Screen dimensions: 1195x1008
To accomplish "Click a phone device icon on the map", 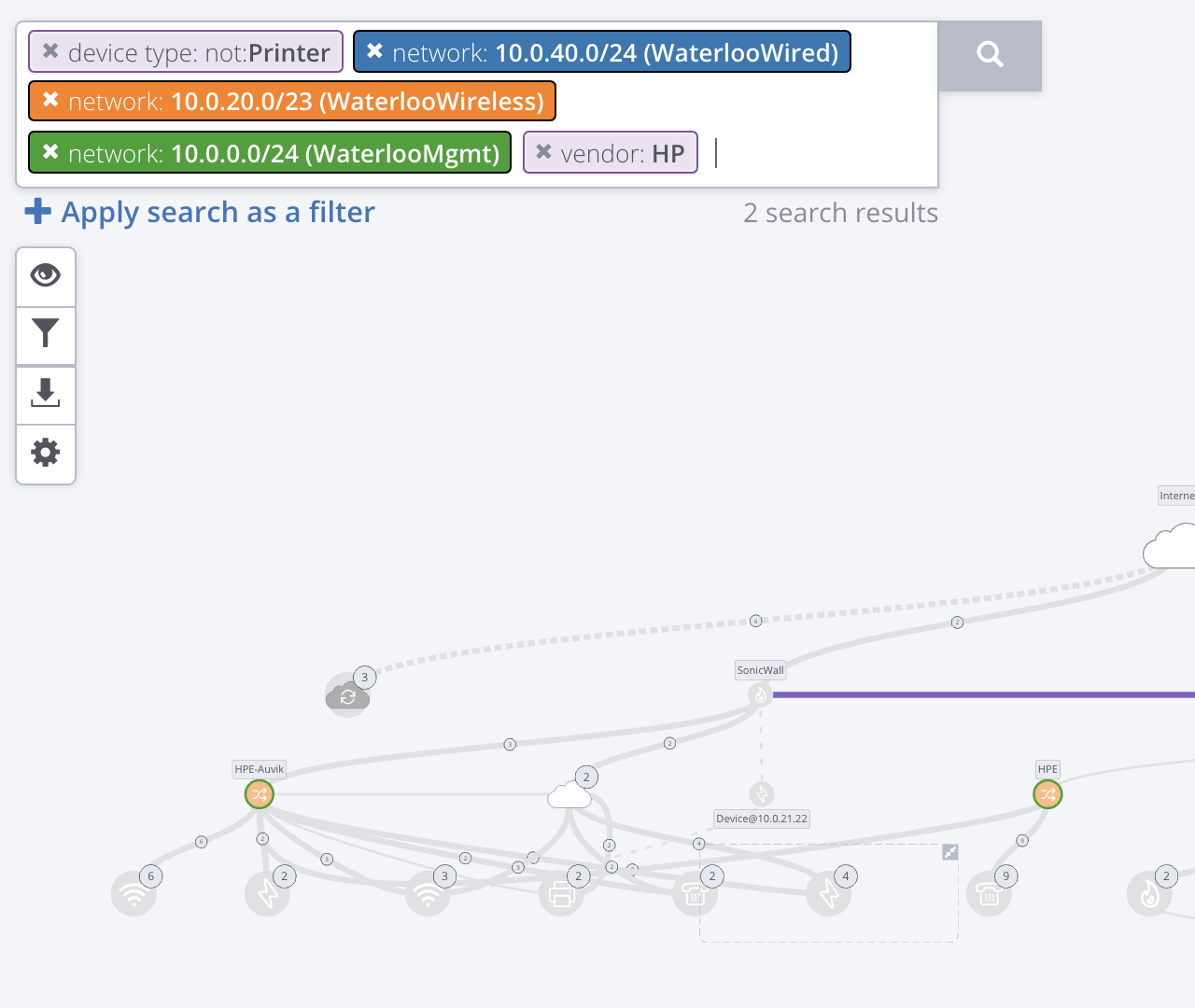I will [x=693, y=894].
